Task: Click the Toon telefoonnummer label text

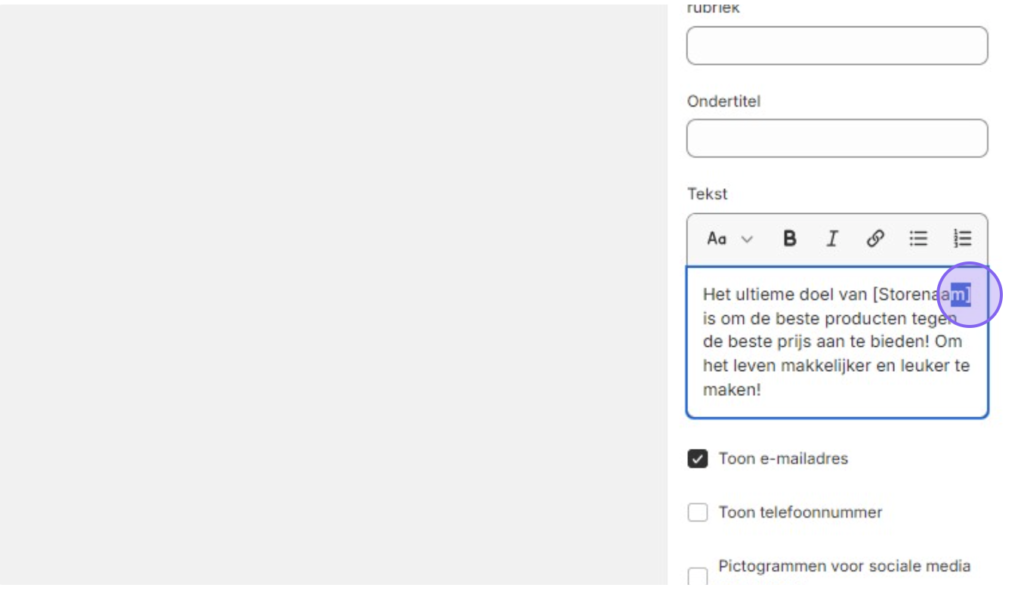Action: pyautogui.click(x=800, y=512)
